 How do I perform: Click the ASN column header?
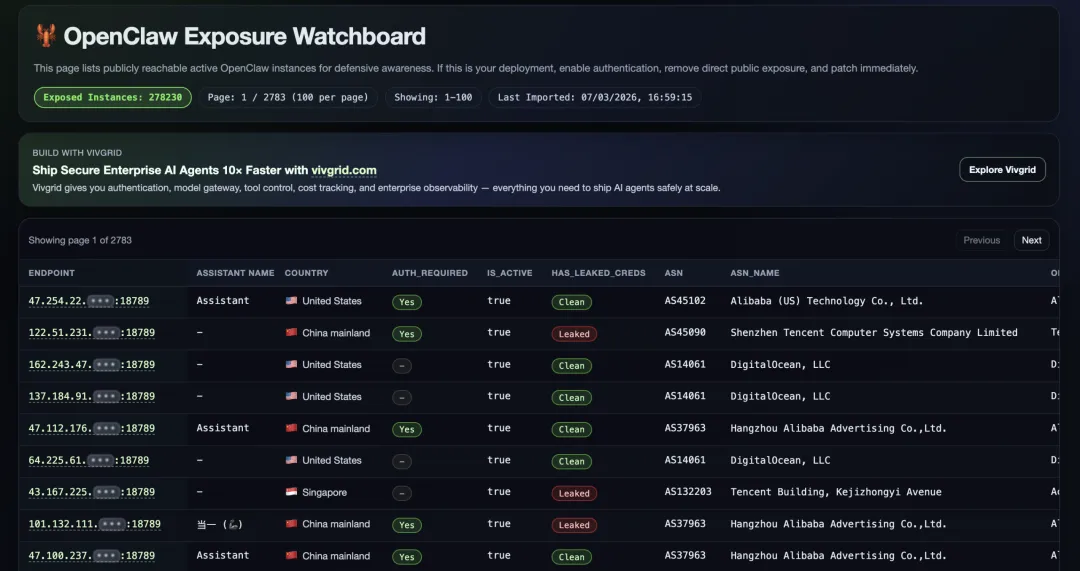[674, 273]
